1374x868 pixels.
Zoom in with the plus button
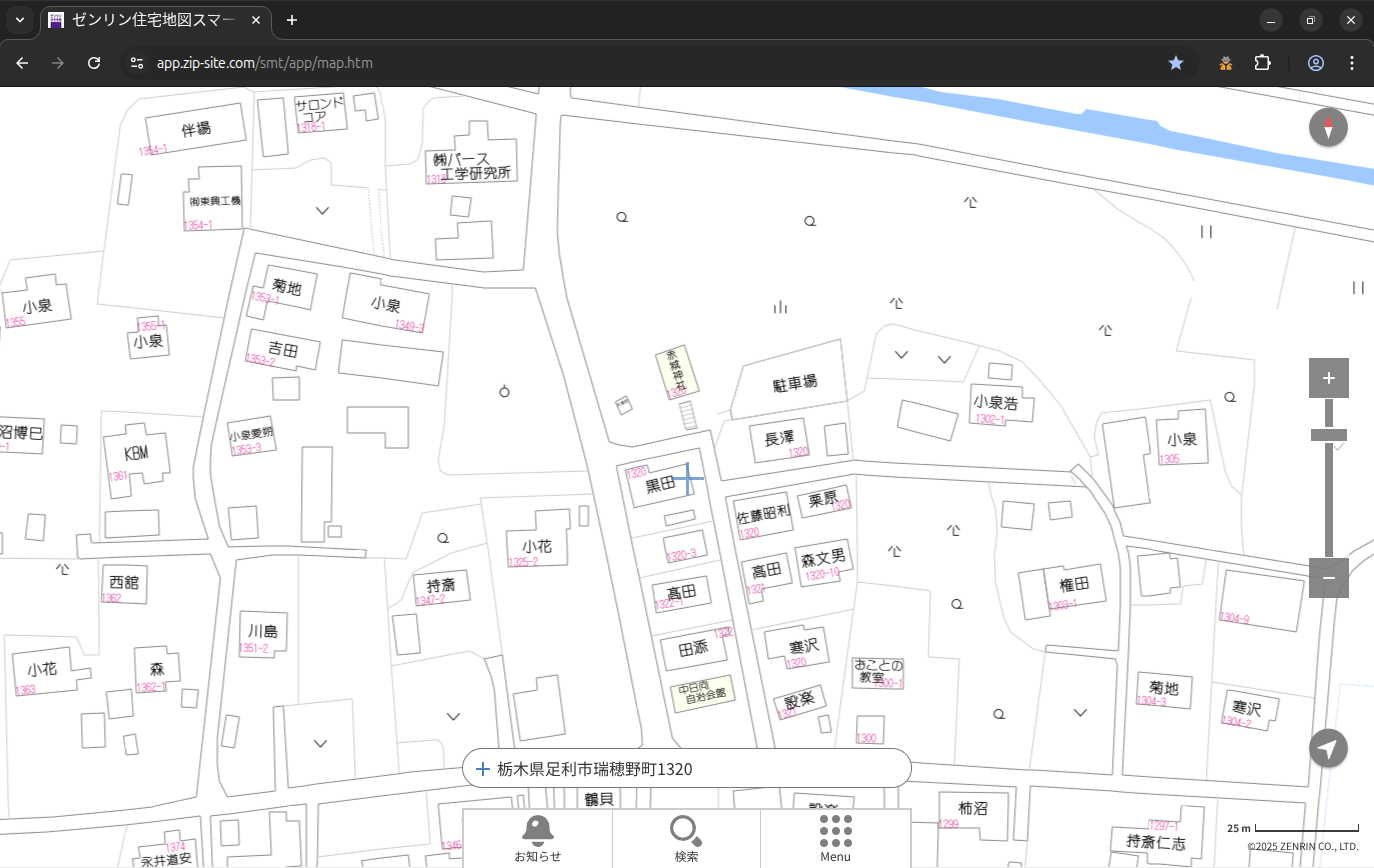[x=1328, y=378]
